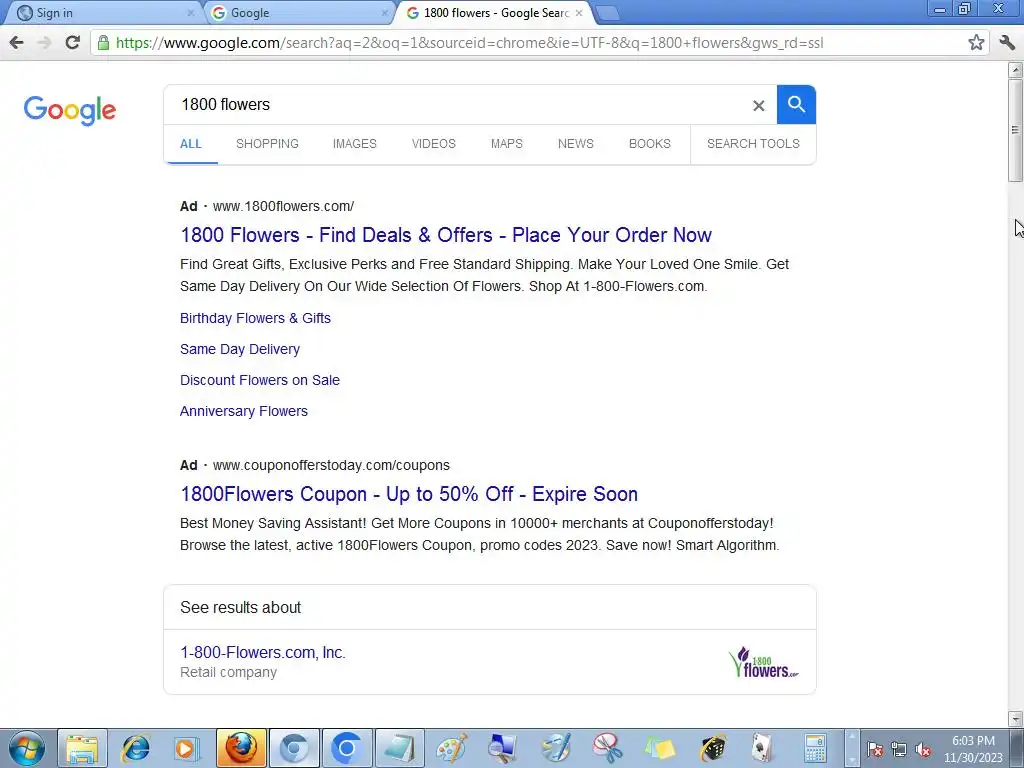The height and width of the screenshot is (768, 1024).
Task: Open the Magnifier taskbar icon
Action: pos(503,748)
